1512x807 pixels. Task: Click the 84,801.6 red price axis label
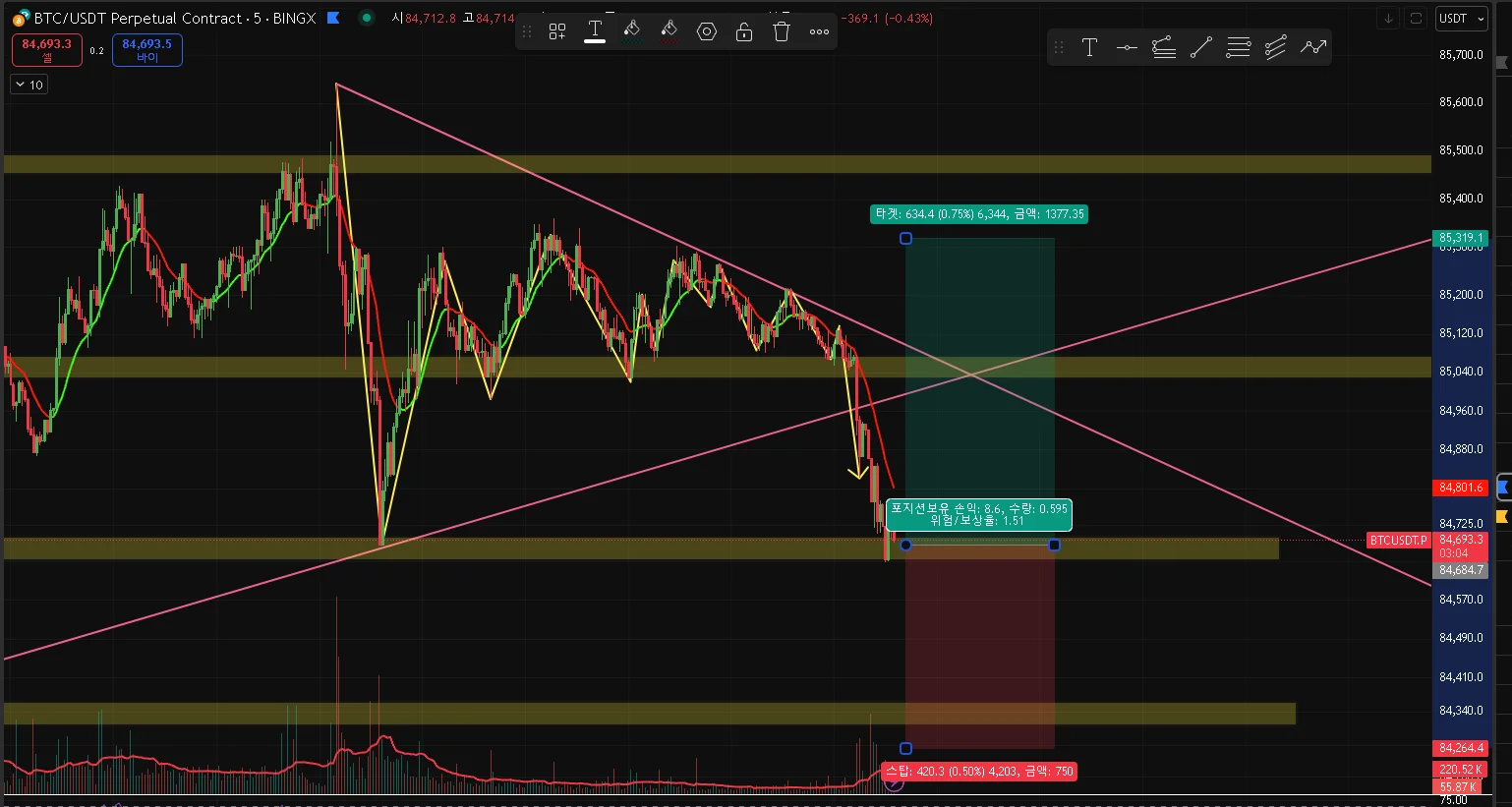click(1461, 488)
